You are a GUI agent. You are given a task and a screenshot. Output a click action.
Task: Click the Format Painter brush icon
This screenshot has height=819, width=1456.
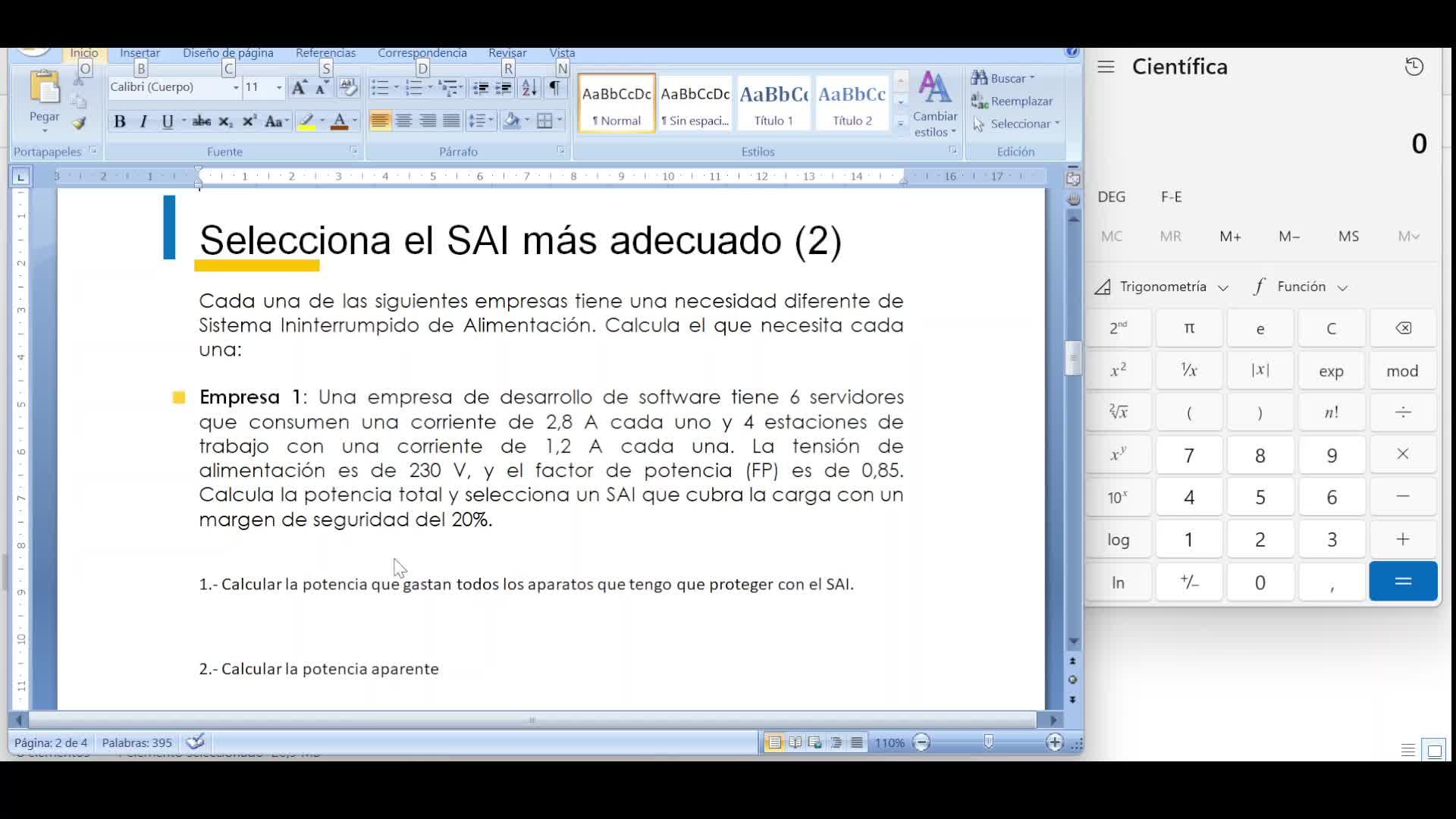point(80,123)
